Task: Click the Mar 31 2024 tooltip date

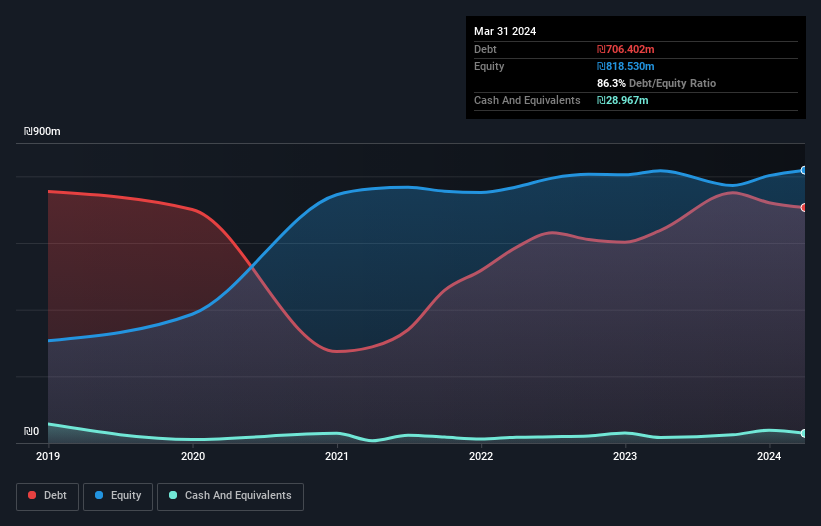Action: click(505, 31)
